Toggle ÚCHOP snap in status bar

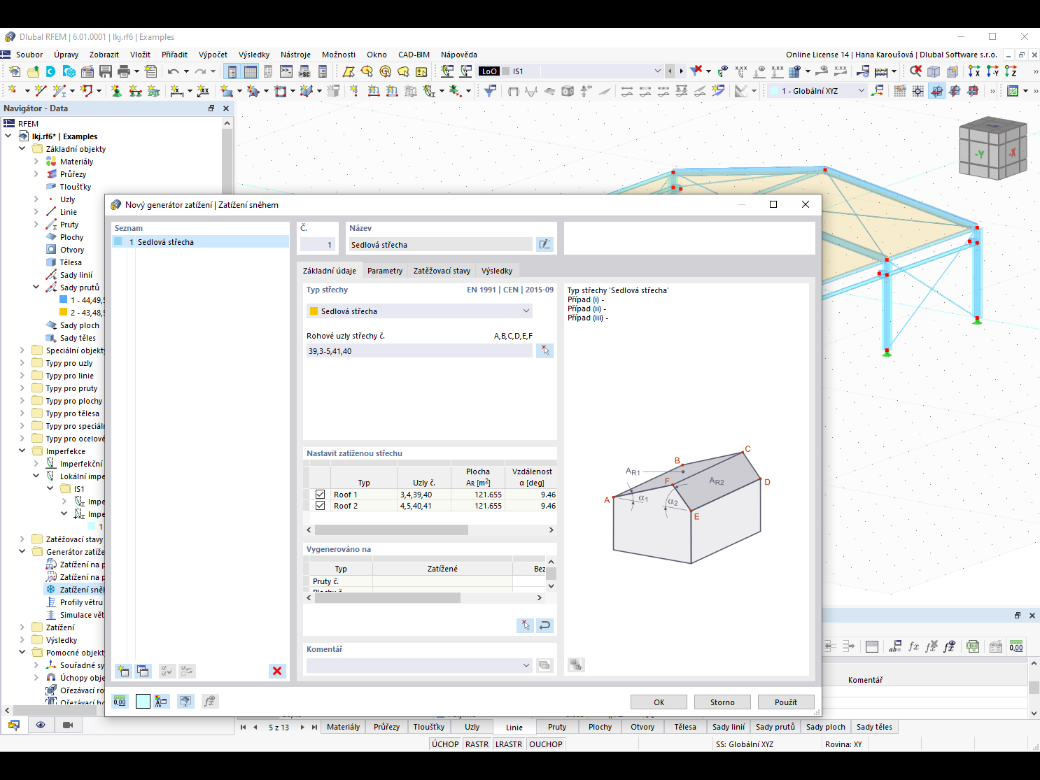[x=445, y=744]
